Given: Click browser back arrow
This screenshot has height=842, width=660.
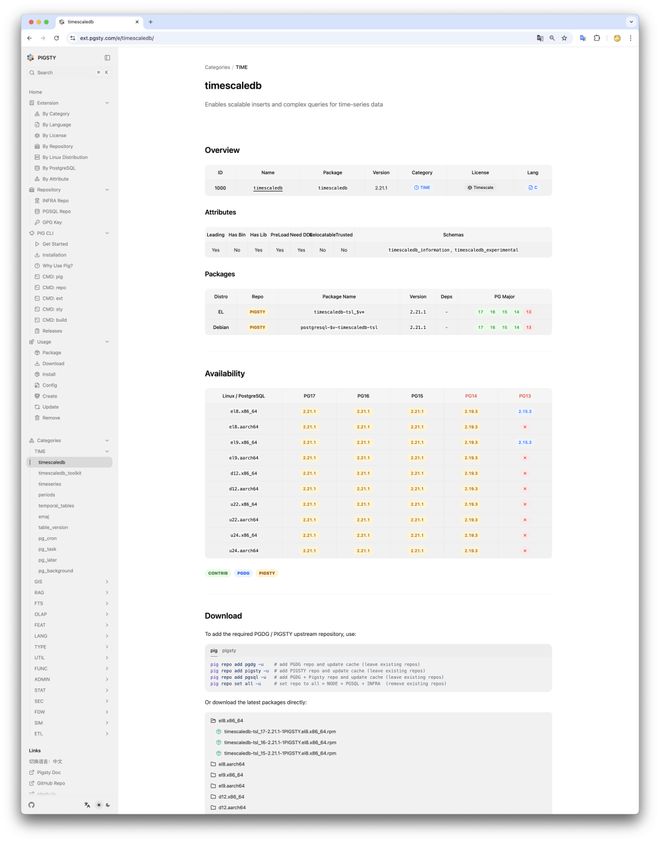Looking at the screenshot, I should pos(30,38).
